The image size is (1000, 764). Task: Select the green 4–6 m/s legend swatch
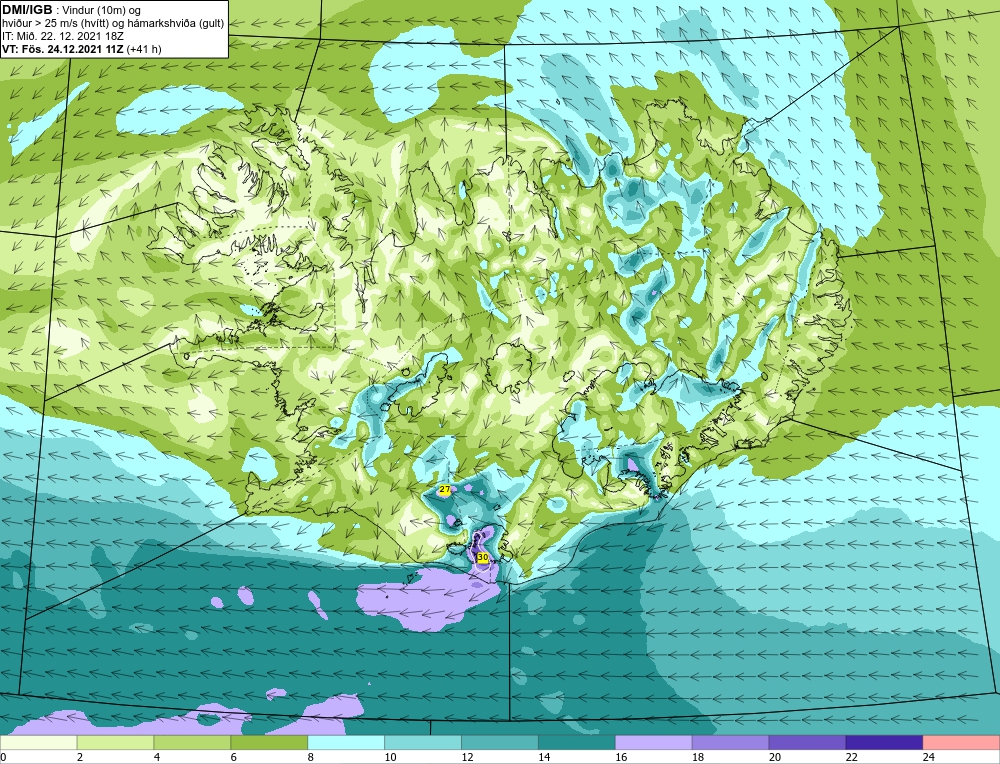[x=192, y=743]
